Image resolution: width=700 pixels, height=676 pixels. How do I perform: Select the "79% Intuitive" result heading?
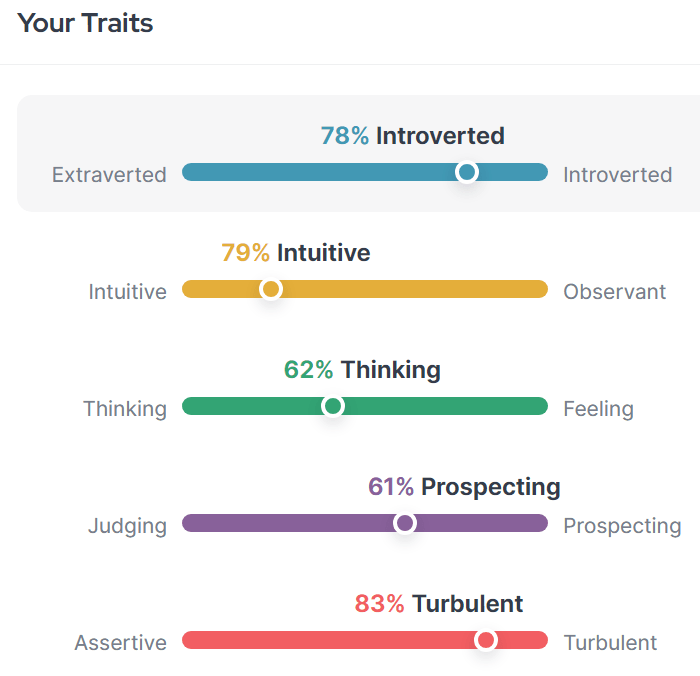[295, 253]
